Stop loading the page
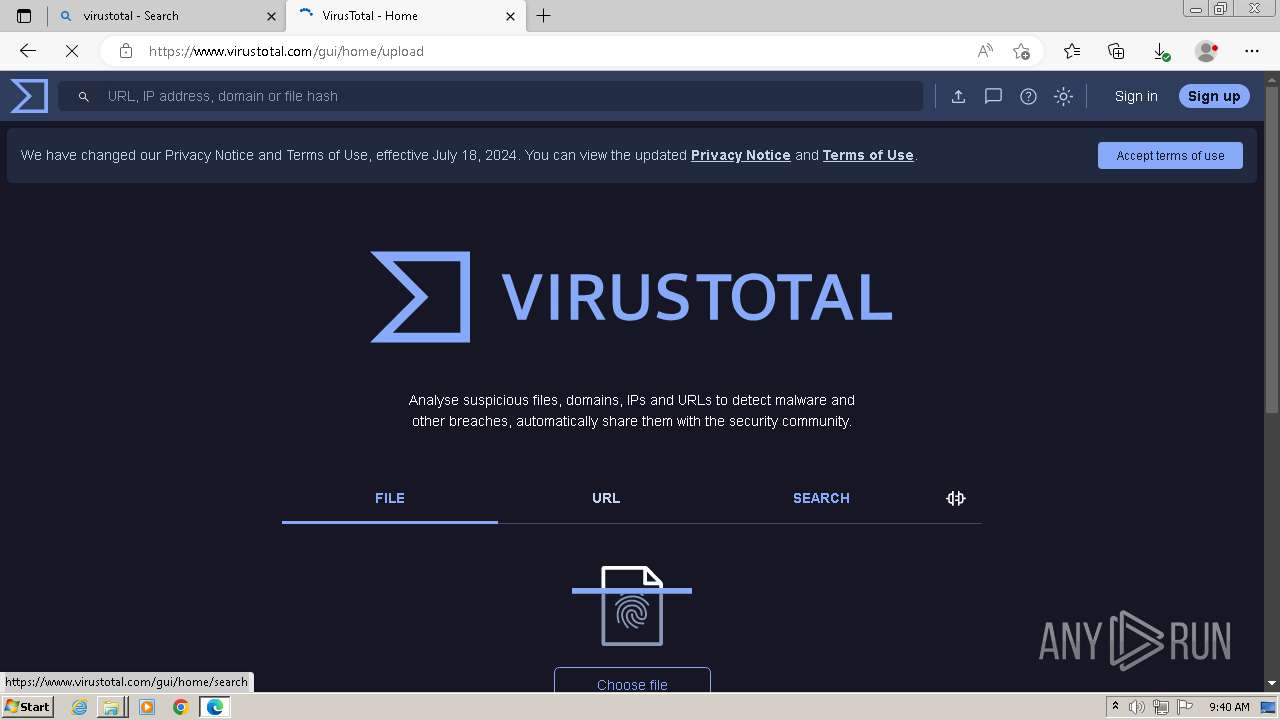Viewport: 1280px width, 720px height. (x=72, y=51)
